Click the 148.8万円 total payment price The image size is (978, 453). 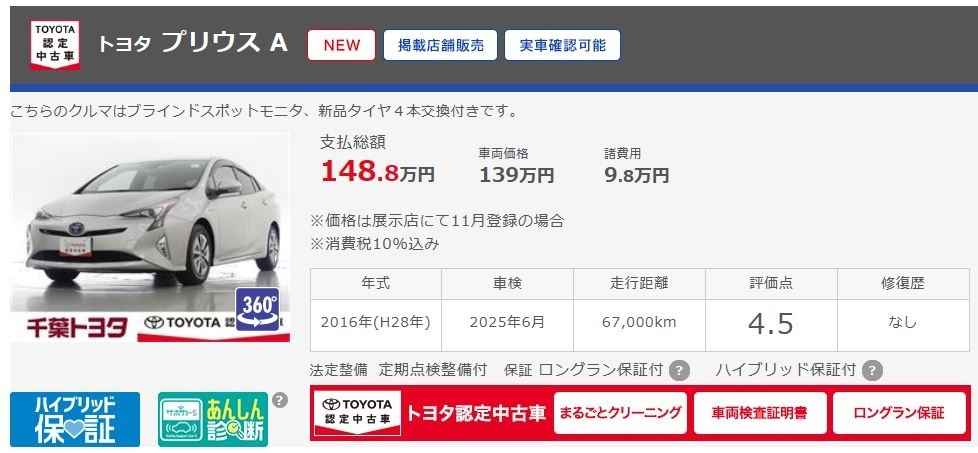coord(378,172)
